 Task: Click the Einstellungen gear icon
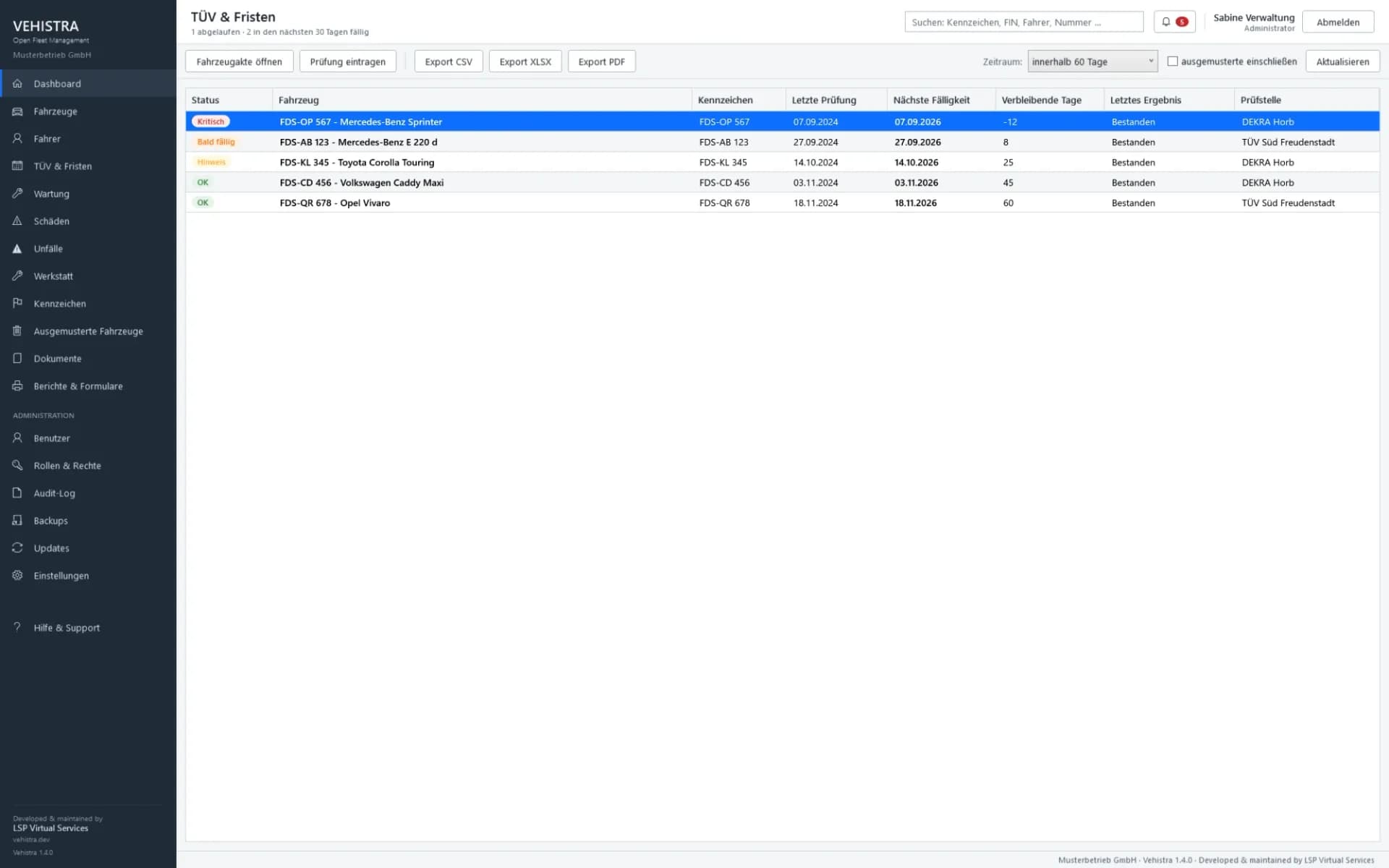[17, 576]
